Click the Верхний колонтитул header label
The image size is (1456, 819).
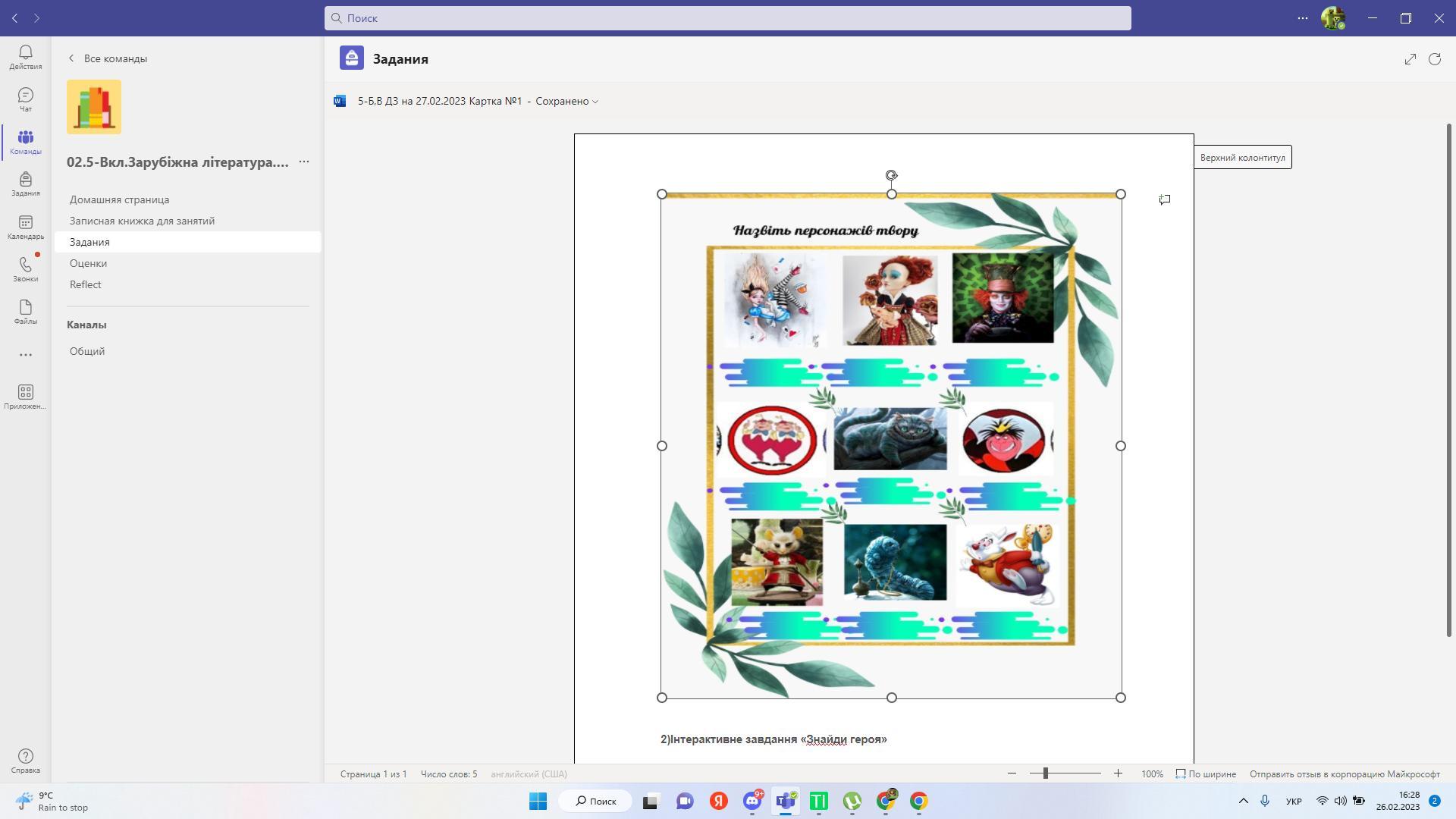[x=1242, y=158]
